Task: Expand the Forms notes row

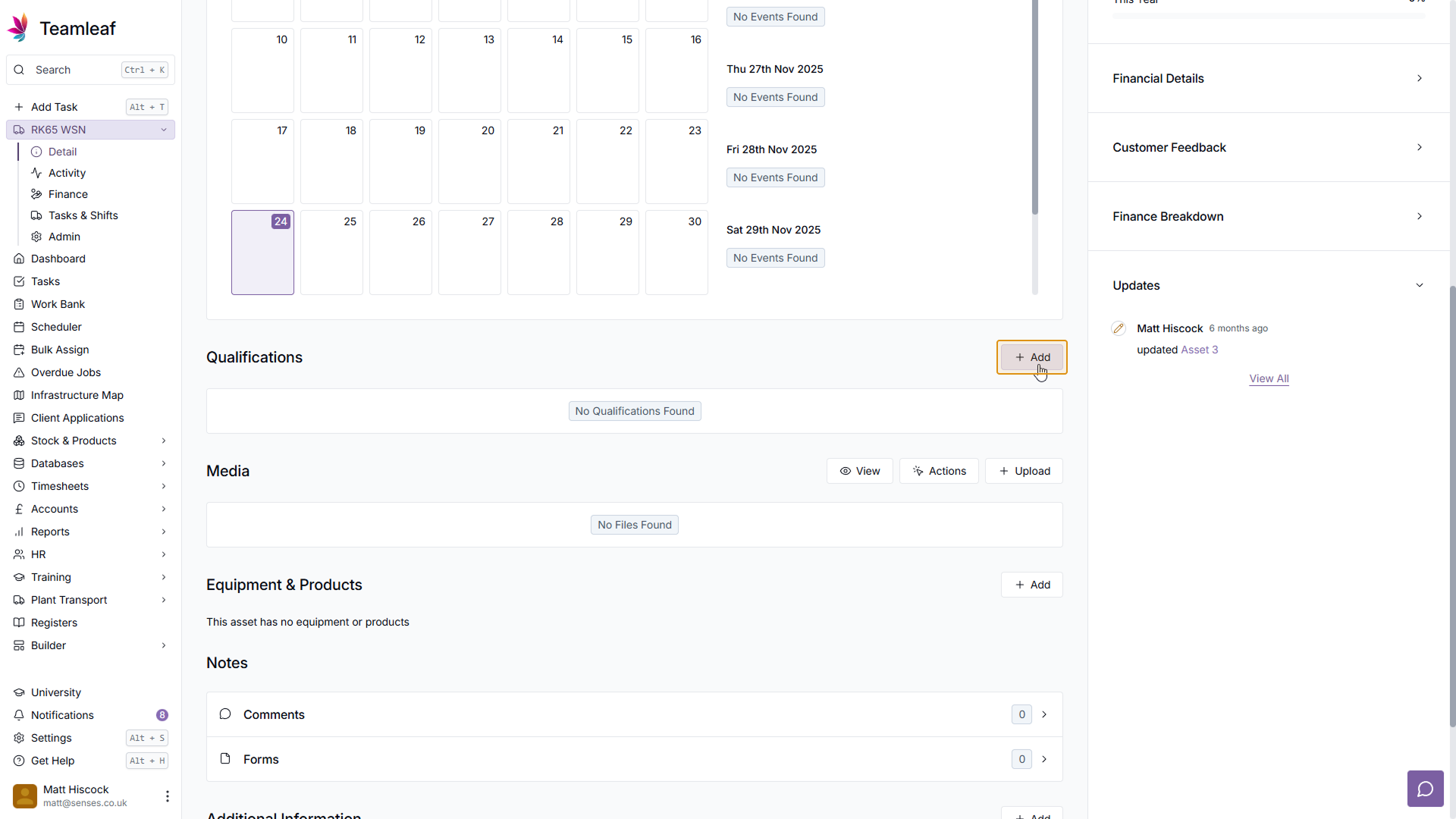Action: click(x=1044, y=759)
